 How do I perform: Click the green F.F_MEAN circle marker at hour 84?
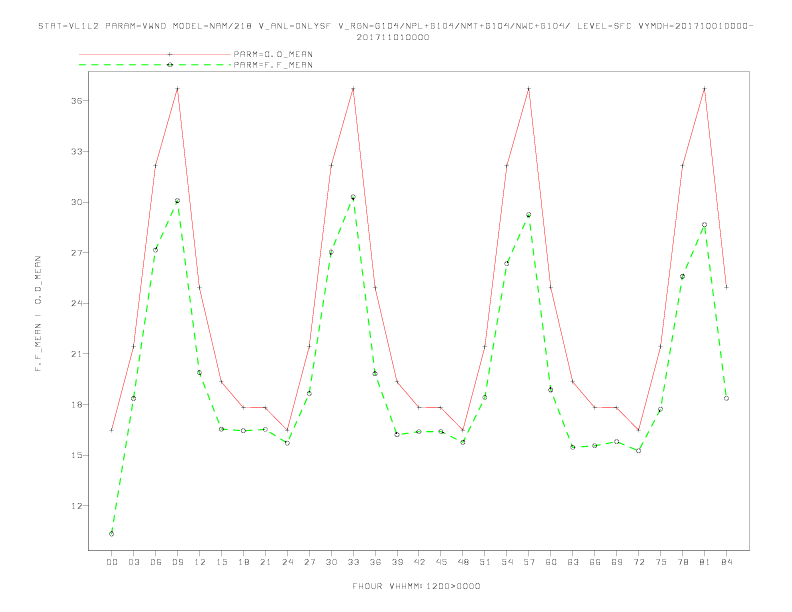pyautogui.click(x=727, y=398)
